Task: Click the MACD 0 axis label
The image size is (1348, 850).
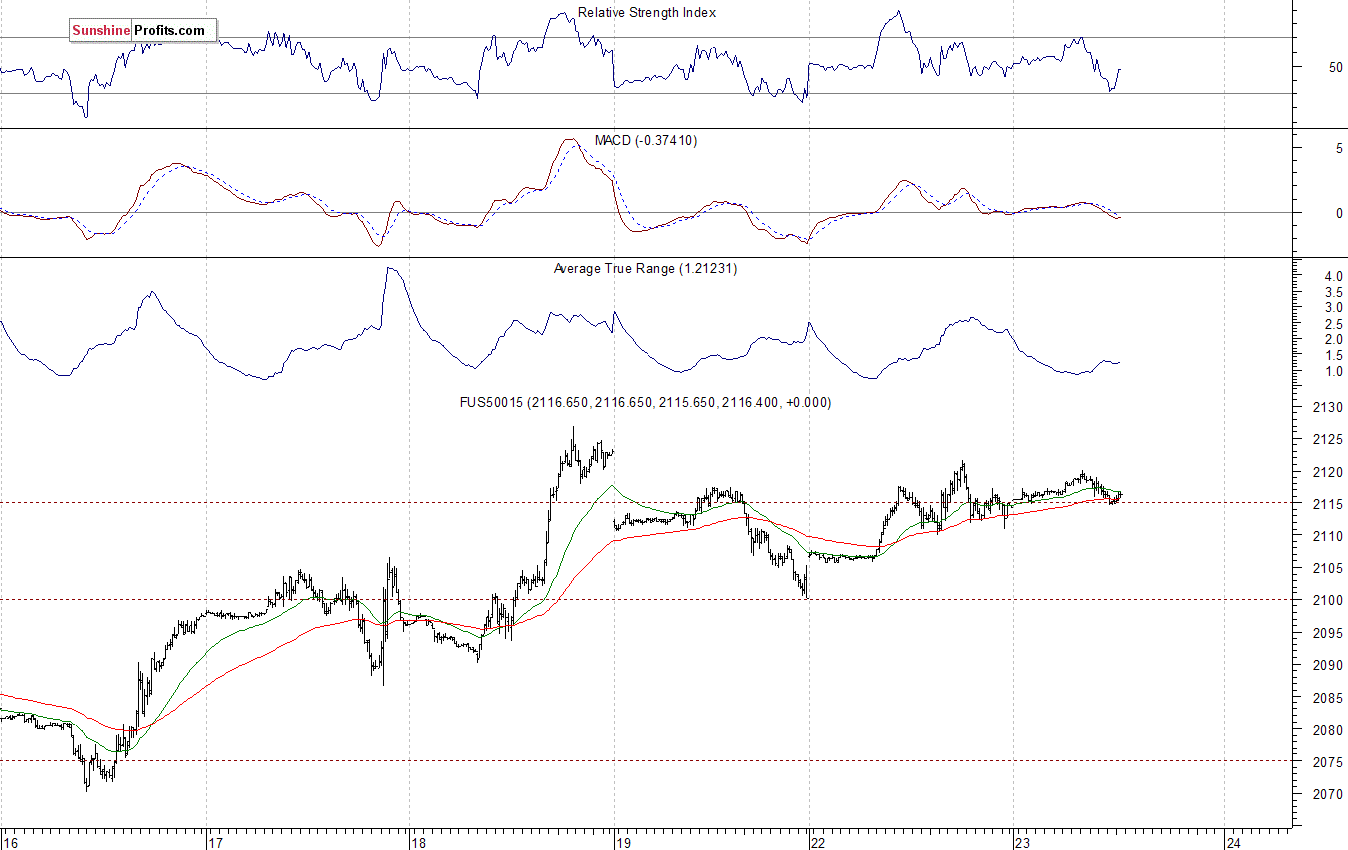Action: (1339, 213)
